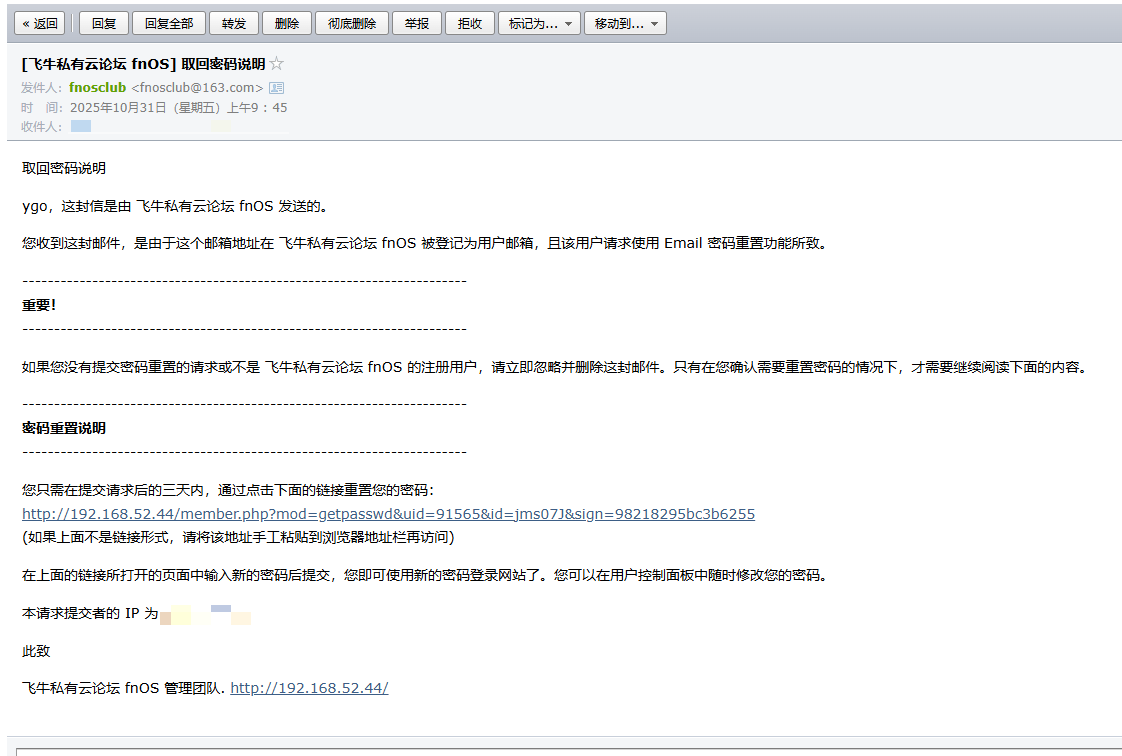
Task: Reject the sender with 拒收
Action: [x=469, y=24]
